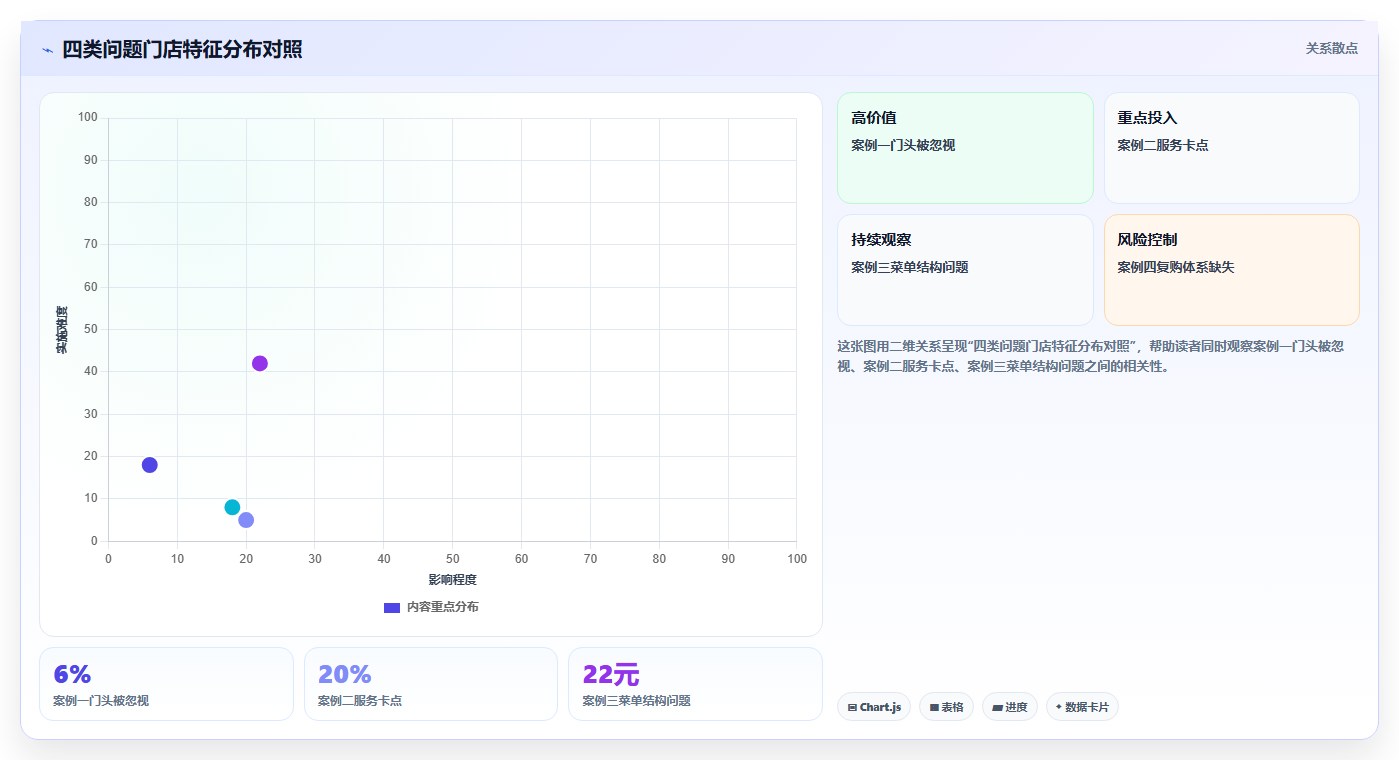Open the 高价值 quadrant card
Screen dimensions: 1399x760
coord(965,148)
